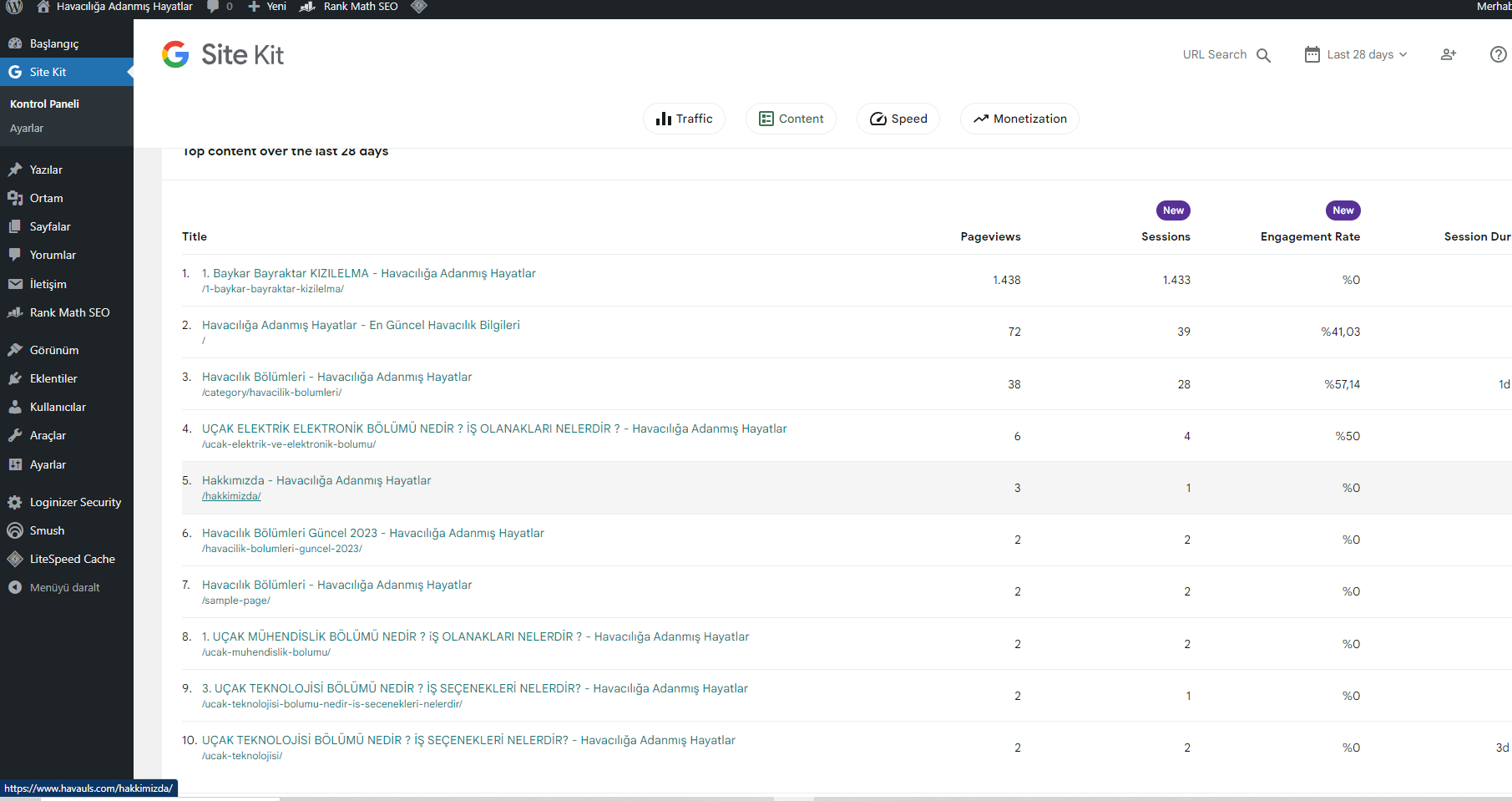Open the site home icon in admin bar
The image size is (1512, 801).
click(43, 7)
